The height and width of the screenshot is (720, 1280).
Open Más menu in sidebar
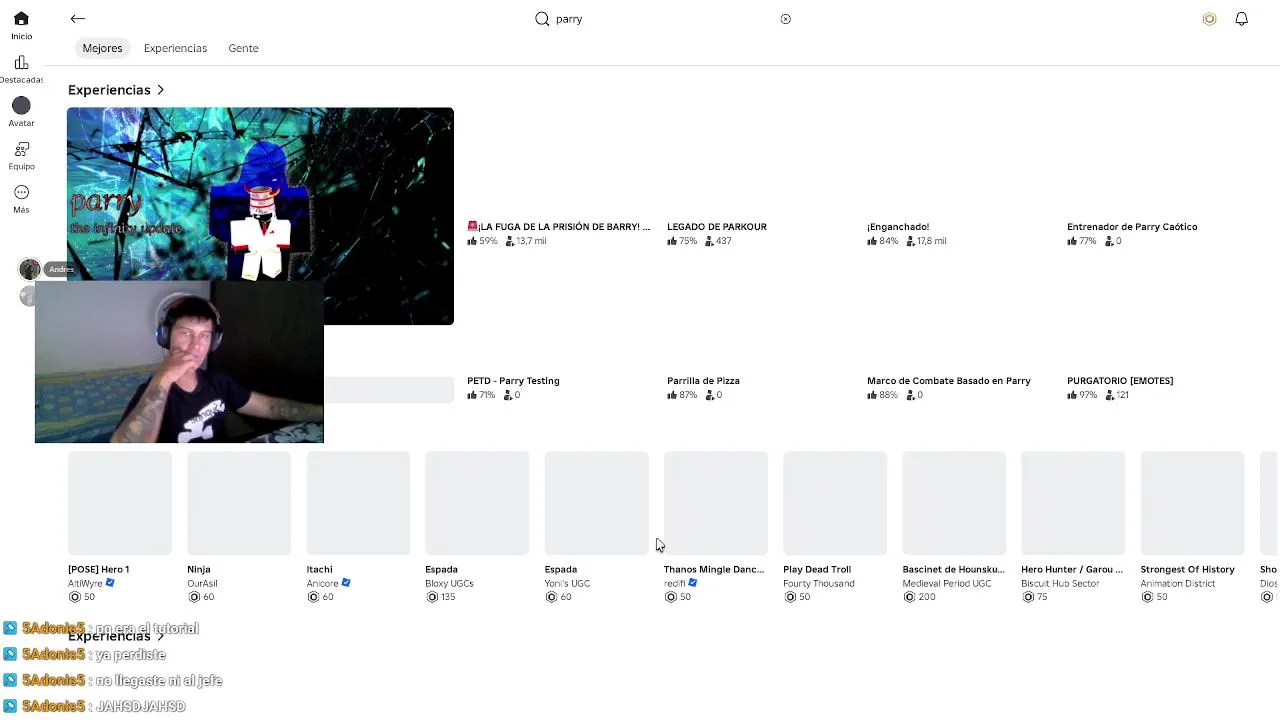(21, 192)
